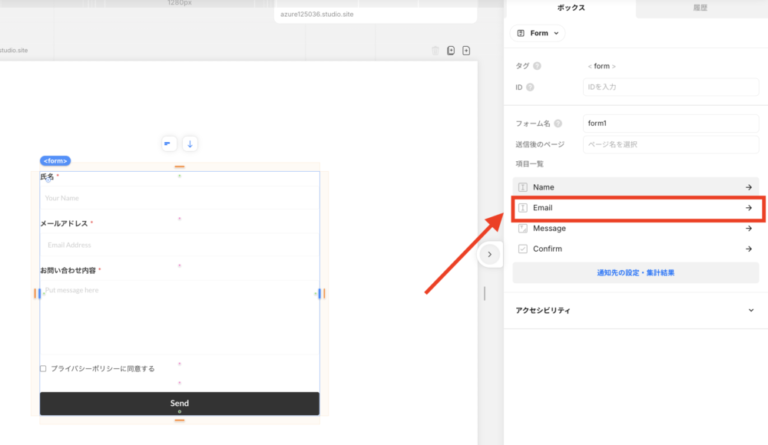Click the rightmost add-page icon above canvas
Image resolution: width=768 pixels, height=445 pixels.
[466, 50]
